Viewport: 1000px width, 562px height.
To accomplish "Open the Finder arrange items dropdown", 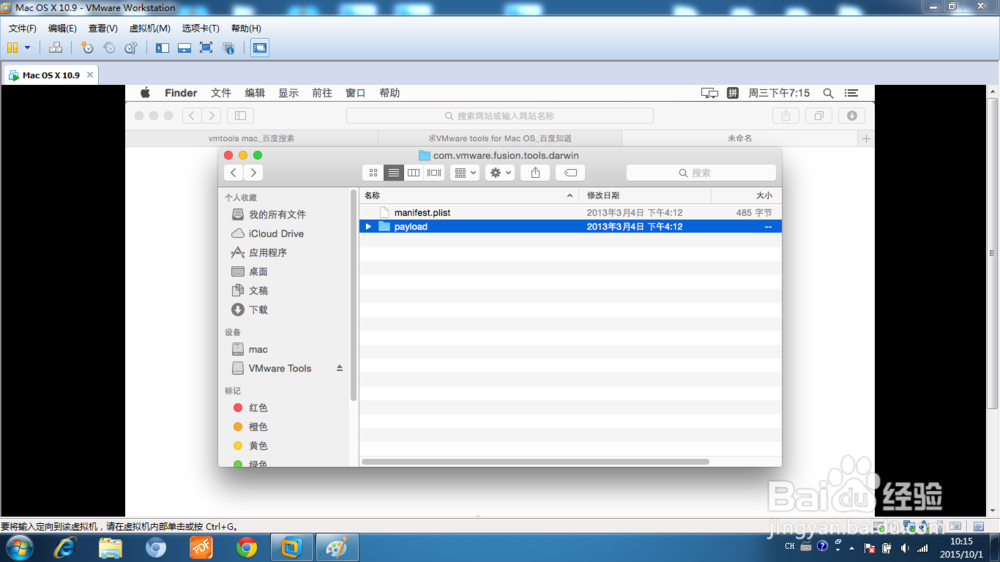I will [464, 173].
